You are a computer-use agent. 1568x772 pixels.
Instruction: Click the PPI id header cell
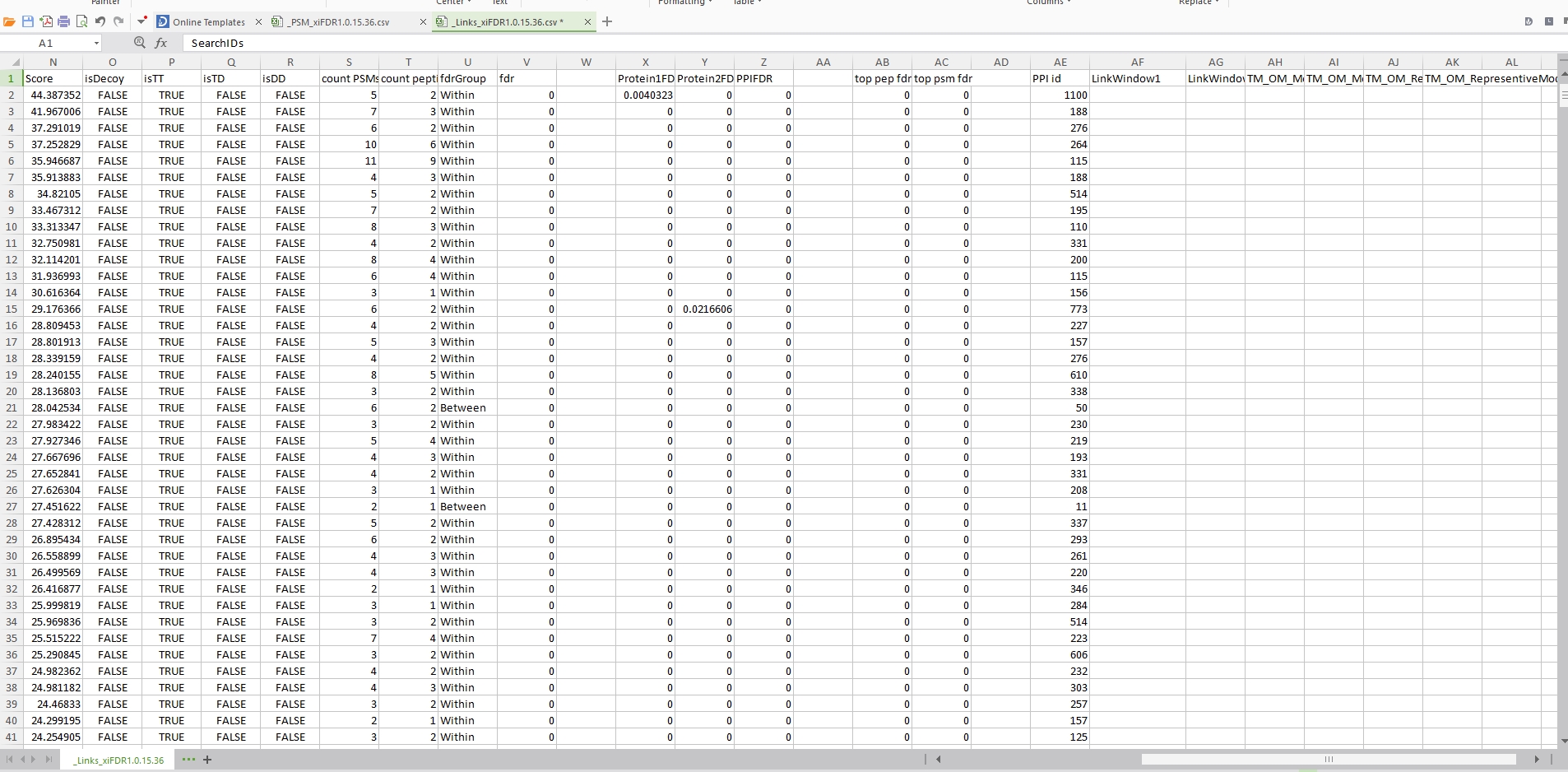coord(1060,79)
